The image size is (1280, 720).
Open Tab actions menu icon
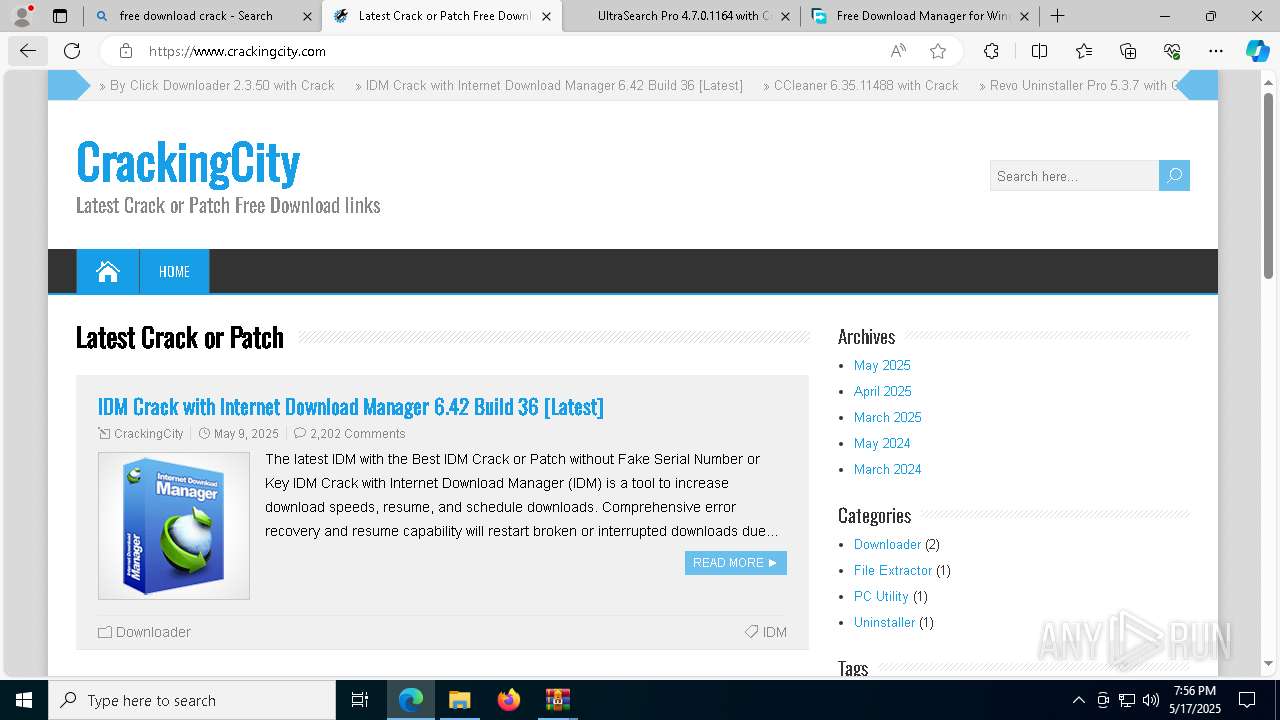[60, 16]
